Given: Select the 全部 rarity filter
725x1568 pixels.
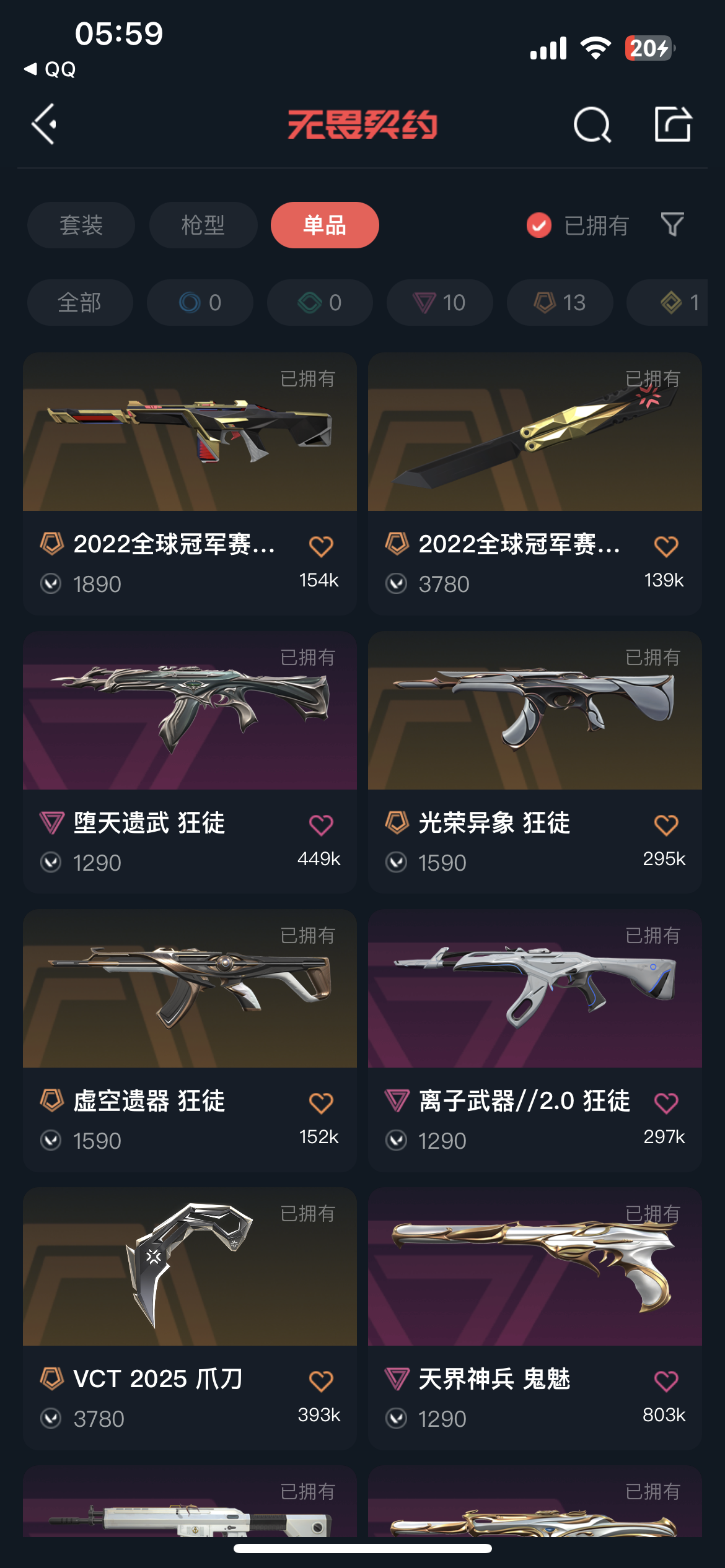Looking at the screenshot, I should 80,302.
